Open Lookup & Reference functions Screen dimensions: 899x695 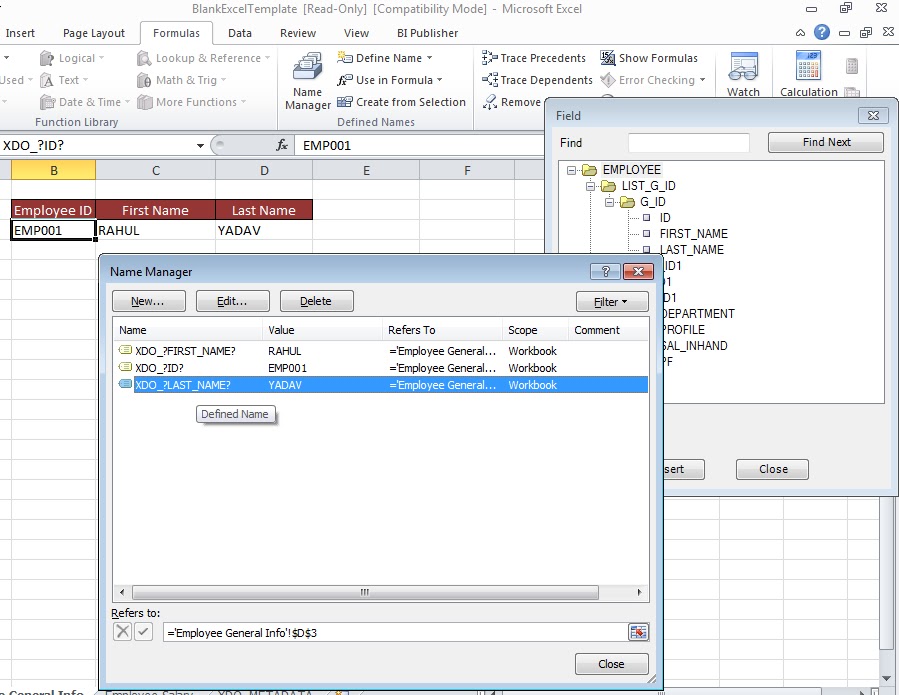203,58
